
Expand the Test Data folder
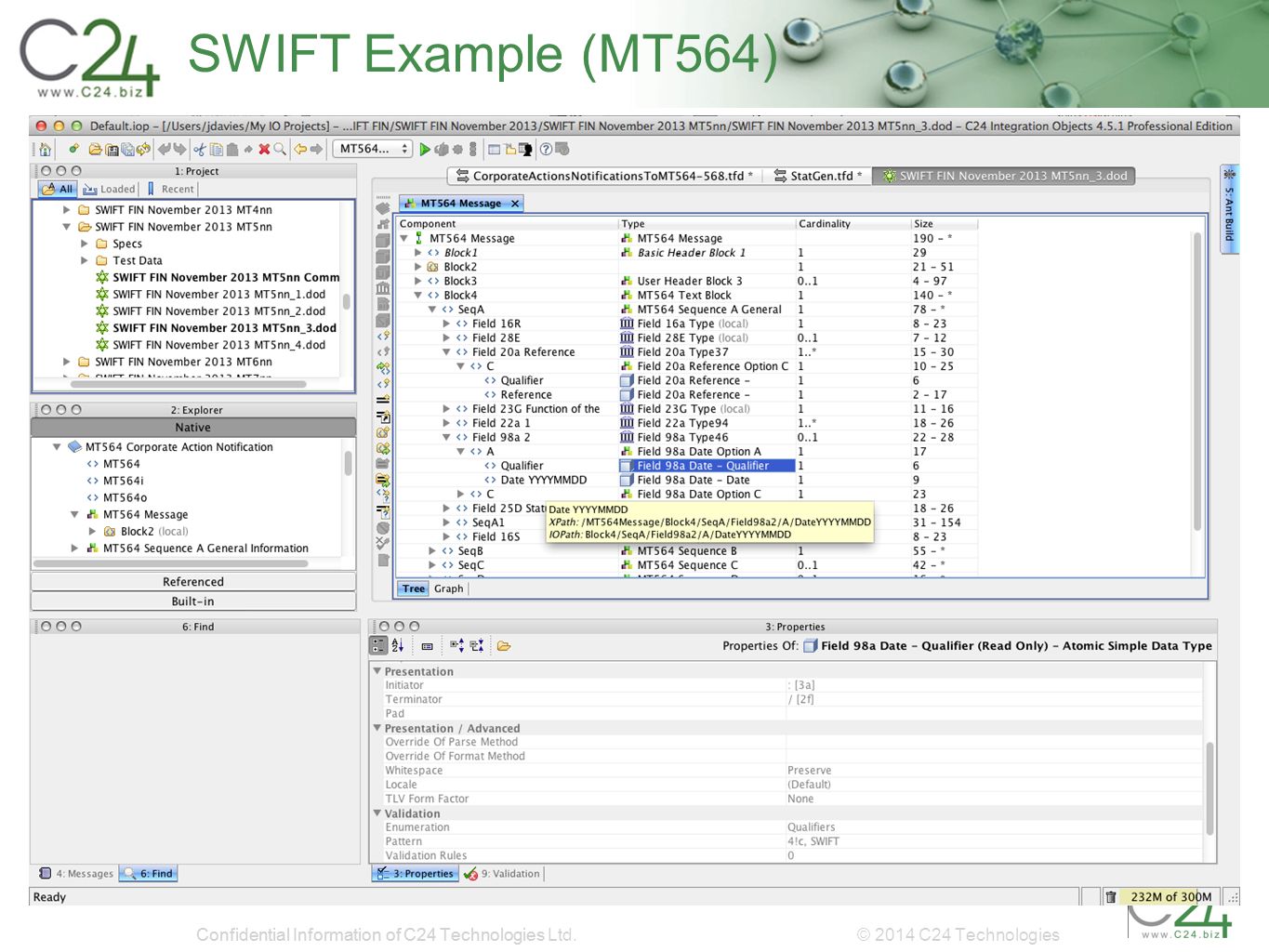tap(85, 260)
